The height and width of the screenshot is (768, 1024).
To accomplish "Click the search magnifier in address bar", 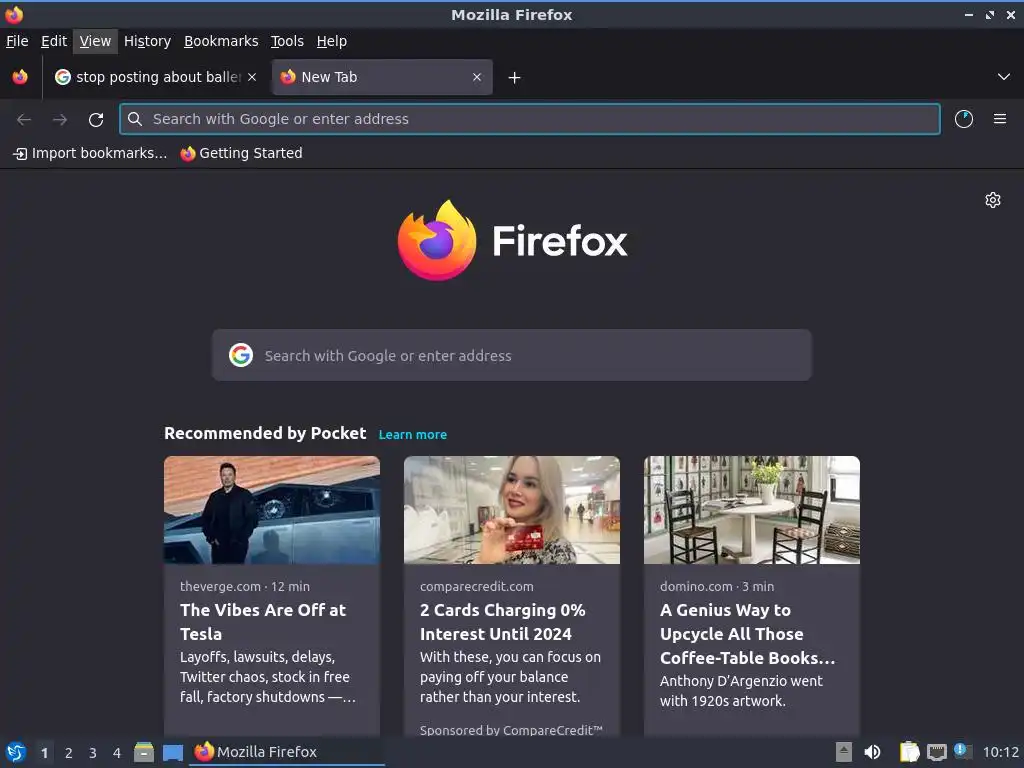I will (x=135, y=119).
